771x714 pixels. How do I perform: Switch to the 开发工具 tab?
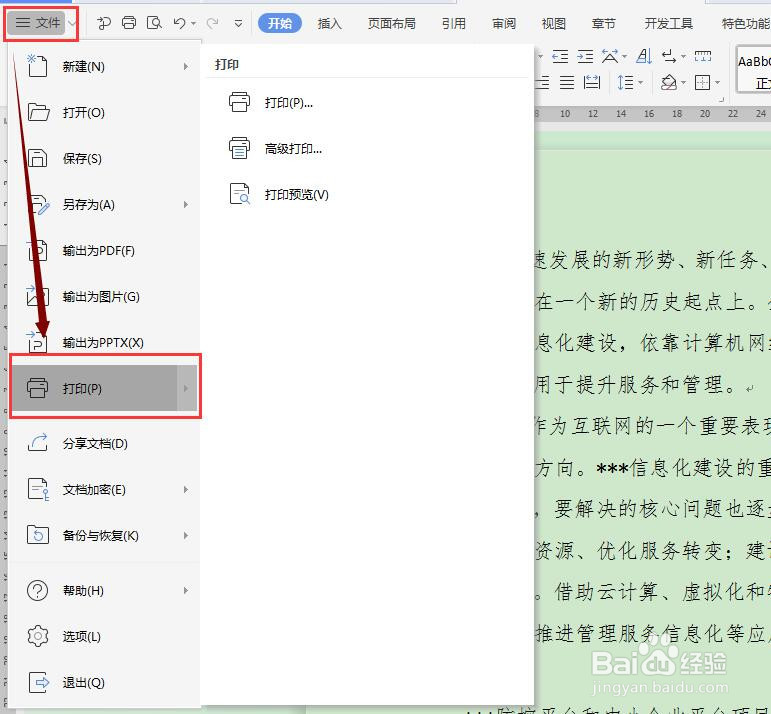668,23
